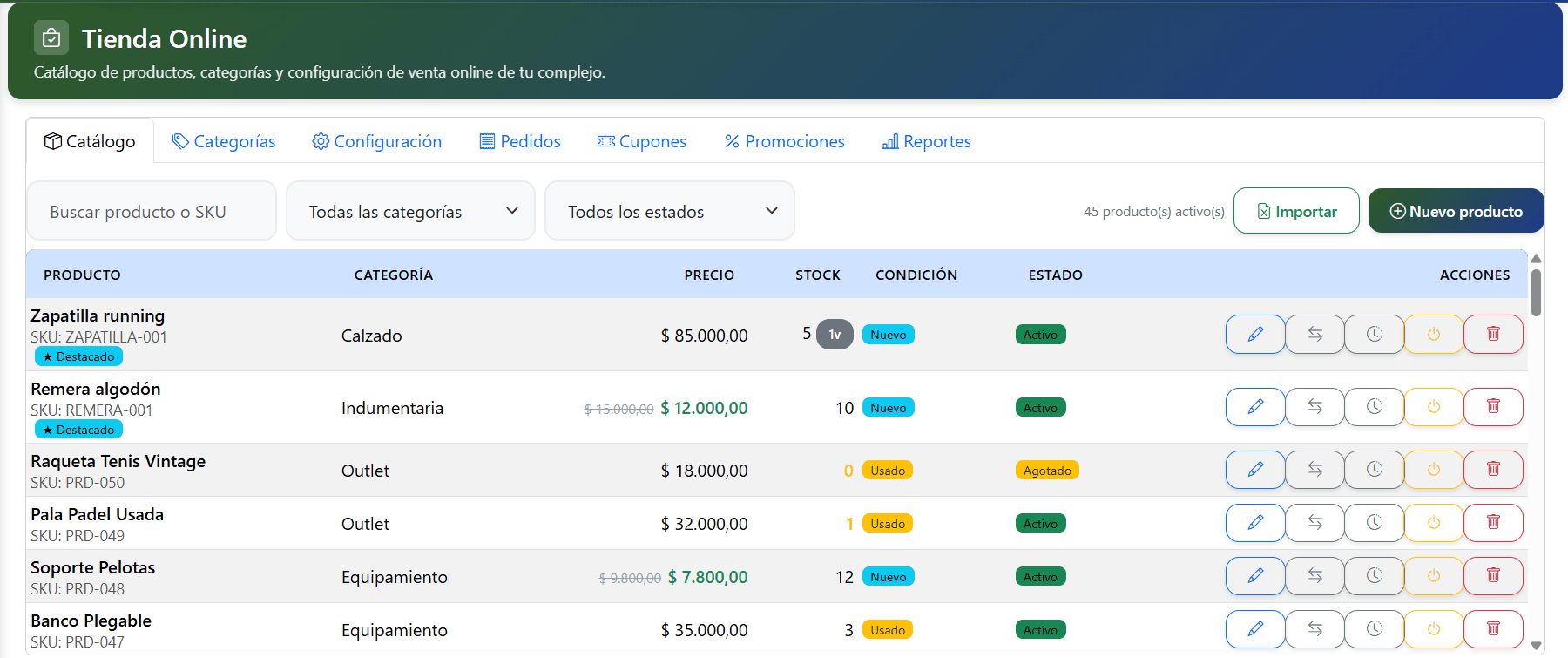Edit the Remera algodón product
The width and height of the screenshot is (1568, 658).
pos(1255,407)
